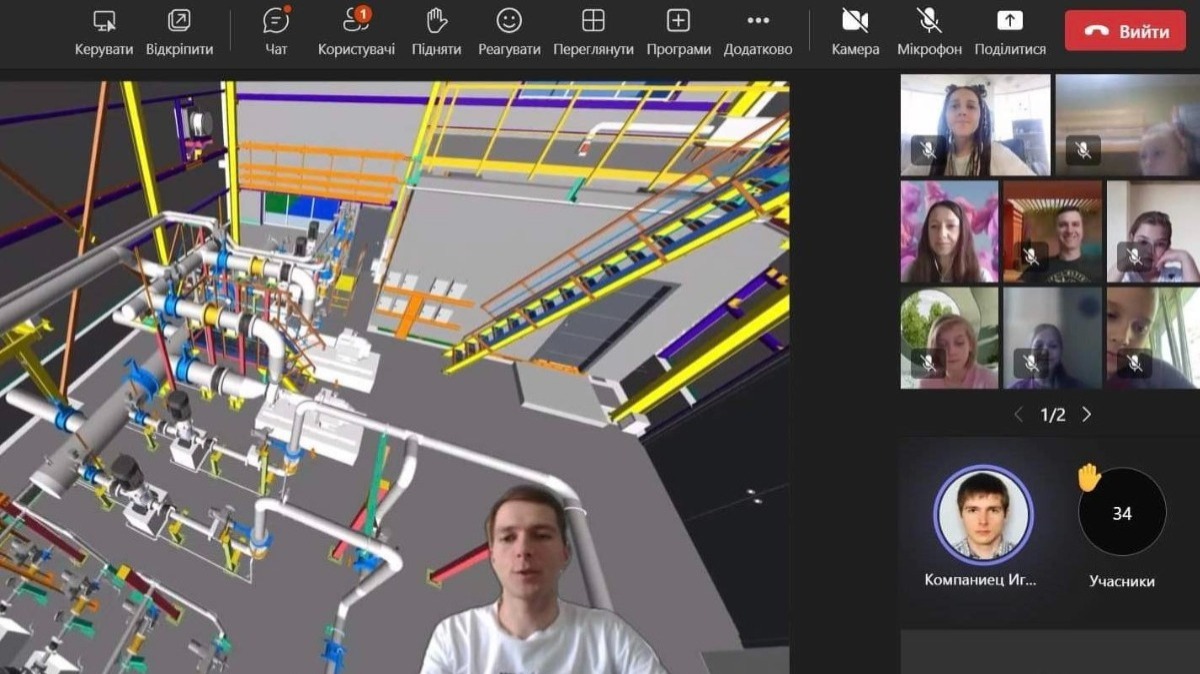Raise hand with the Підняти icon
This screenshot has width=1200, height=674.
436,21
